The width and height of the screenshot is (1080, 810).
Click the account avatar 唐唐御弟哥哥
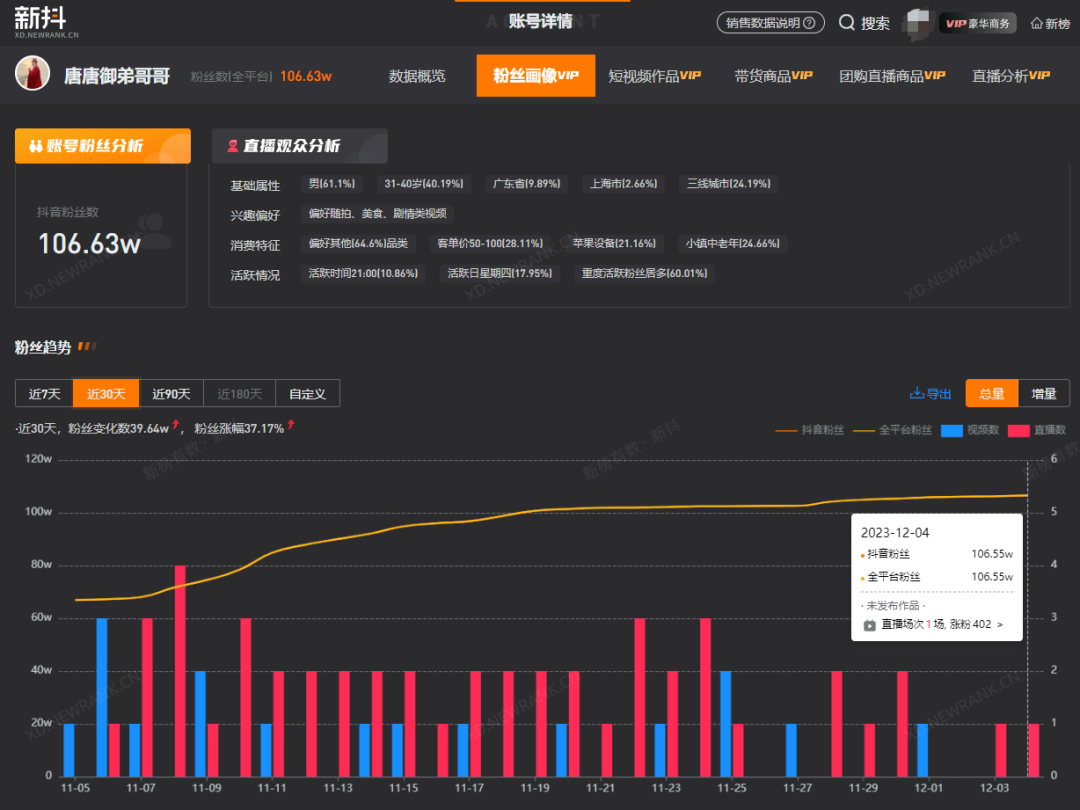tap(32, 75)
